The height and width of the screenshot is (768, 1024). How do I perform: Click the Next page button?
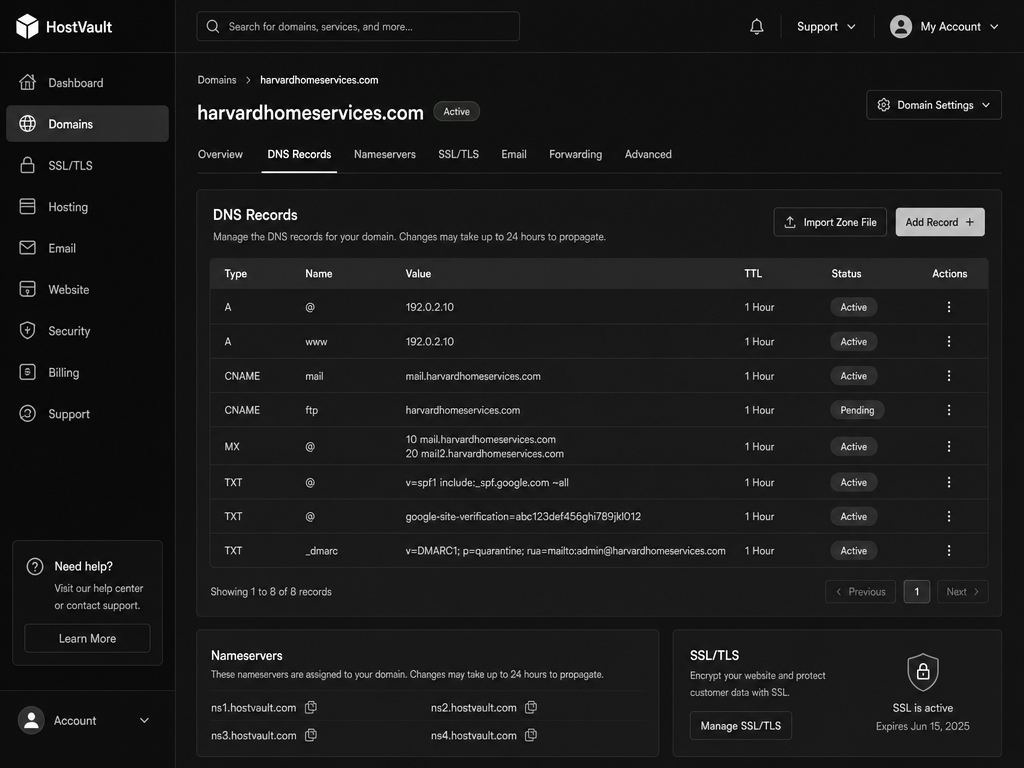click(x=963, y=592)
